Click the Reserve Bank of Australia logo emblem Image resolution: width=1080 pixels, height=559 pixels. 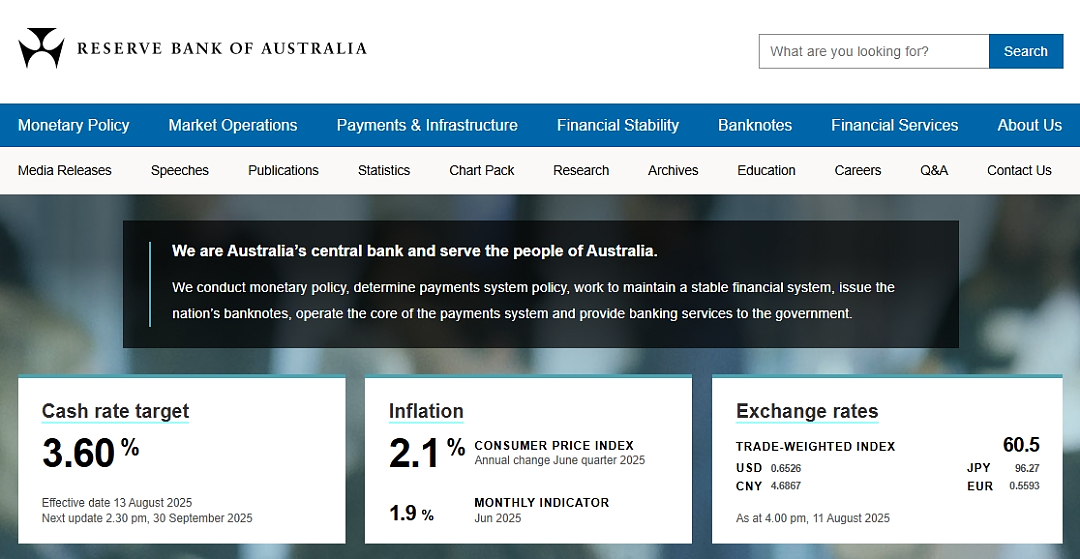[41, 48]
